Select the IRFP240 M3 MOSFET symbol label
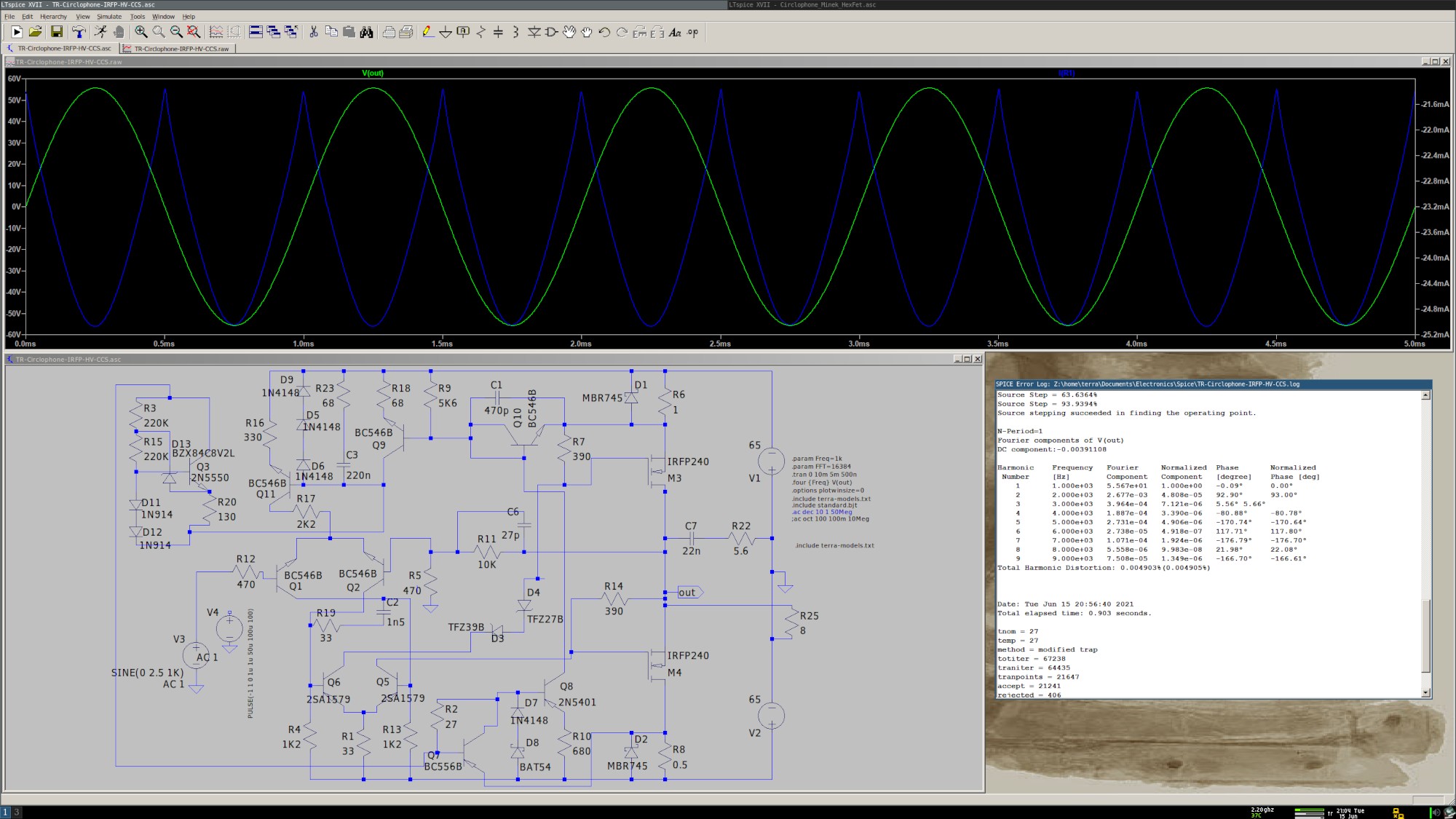Image resolution: width=1456 pixels, height=819 pixels. (x=687, y=462)
